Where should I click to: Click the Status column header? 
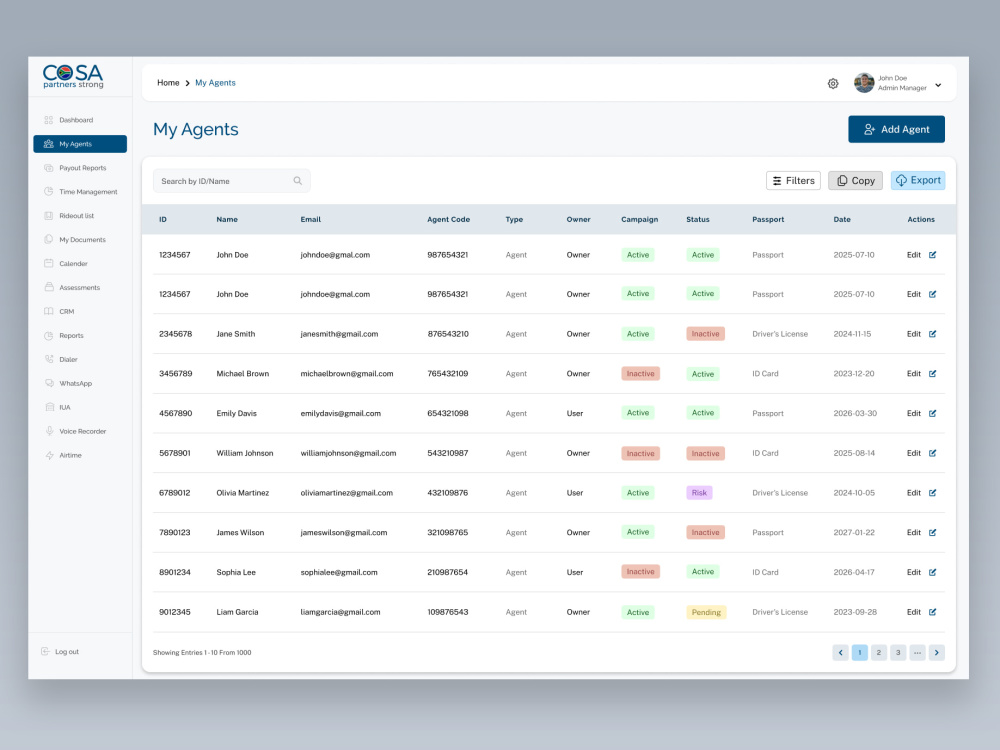point(698,219)
